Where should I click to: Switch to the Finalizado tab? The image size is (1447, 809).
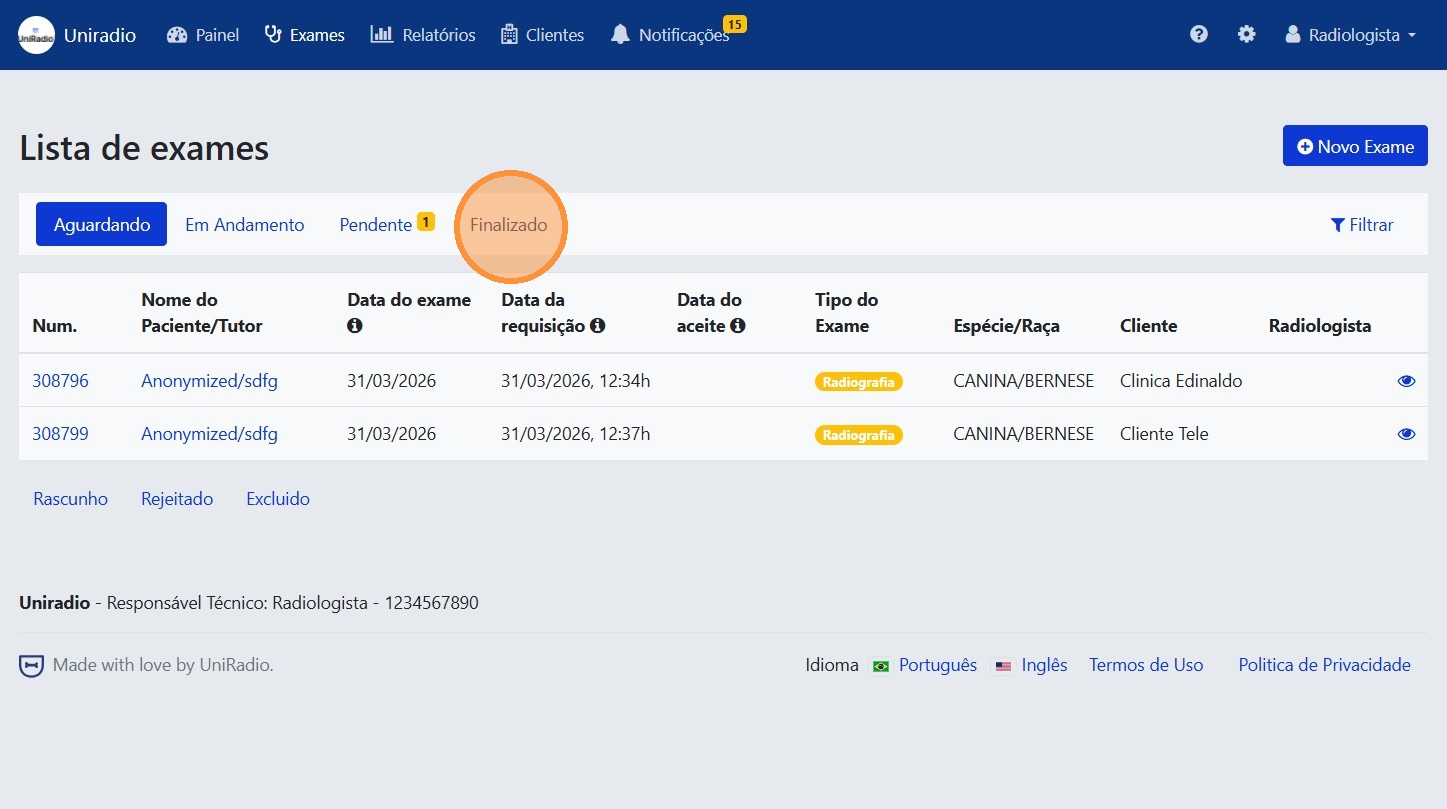(x=510, y=225)
